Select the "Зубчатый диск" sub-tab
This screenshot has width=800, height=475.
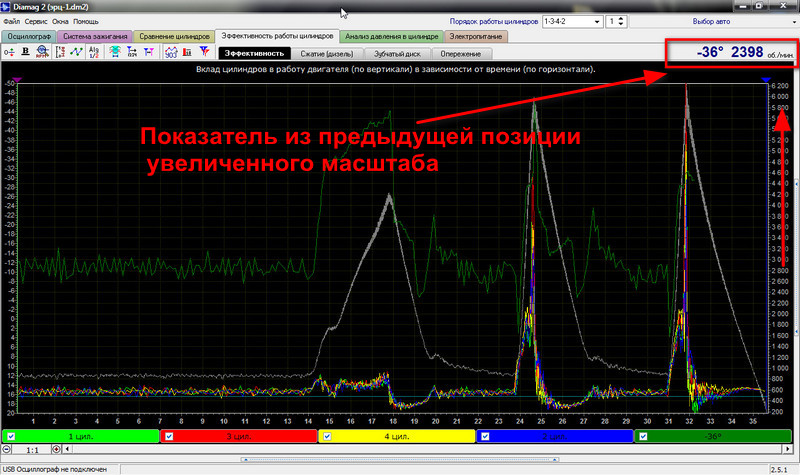pos(397,54)
